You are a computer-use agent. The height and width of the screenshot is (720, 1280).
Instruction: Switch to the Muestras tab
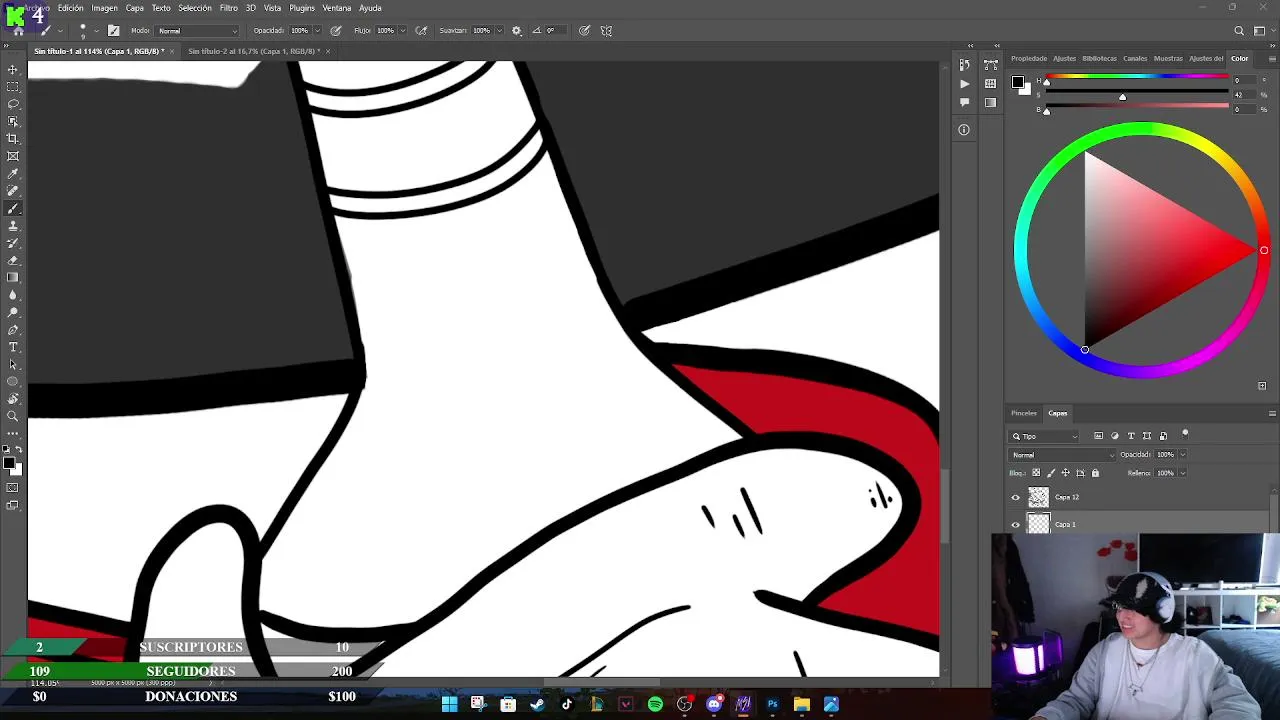click(1168, 58)
